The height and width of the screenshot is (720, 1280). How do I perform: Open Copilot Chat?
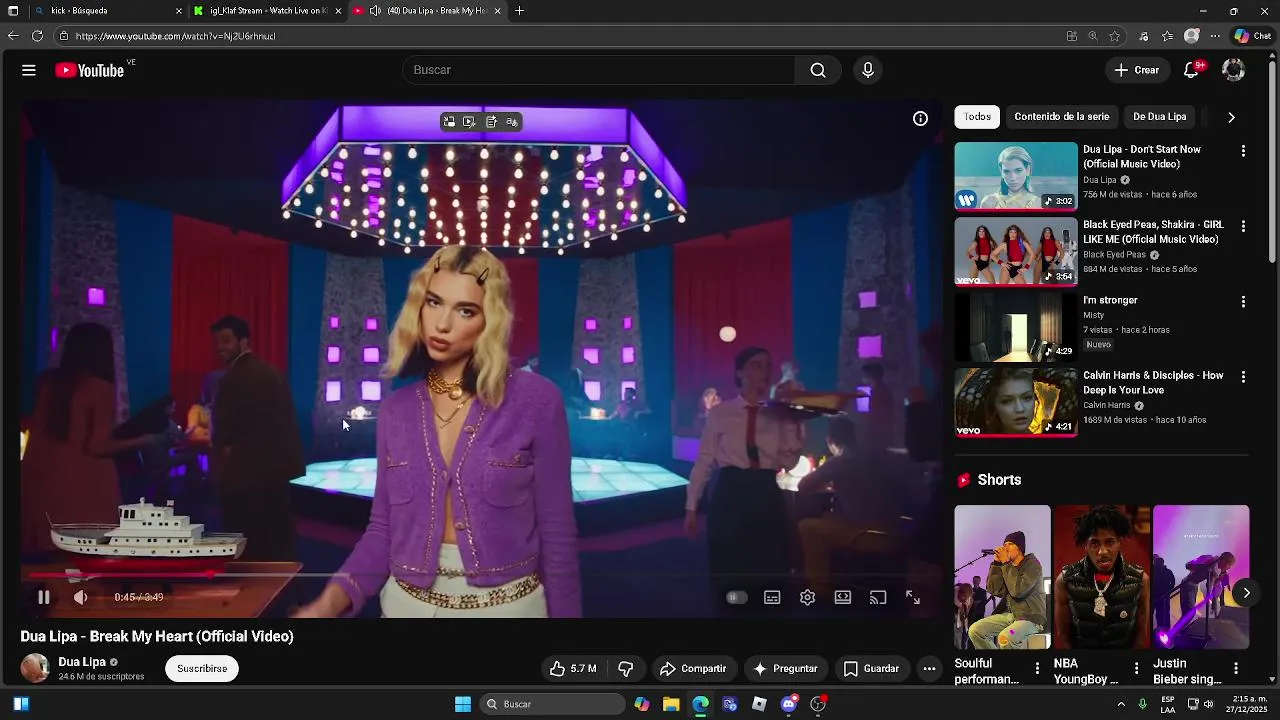[1253, 36]
